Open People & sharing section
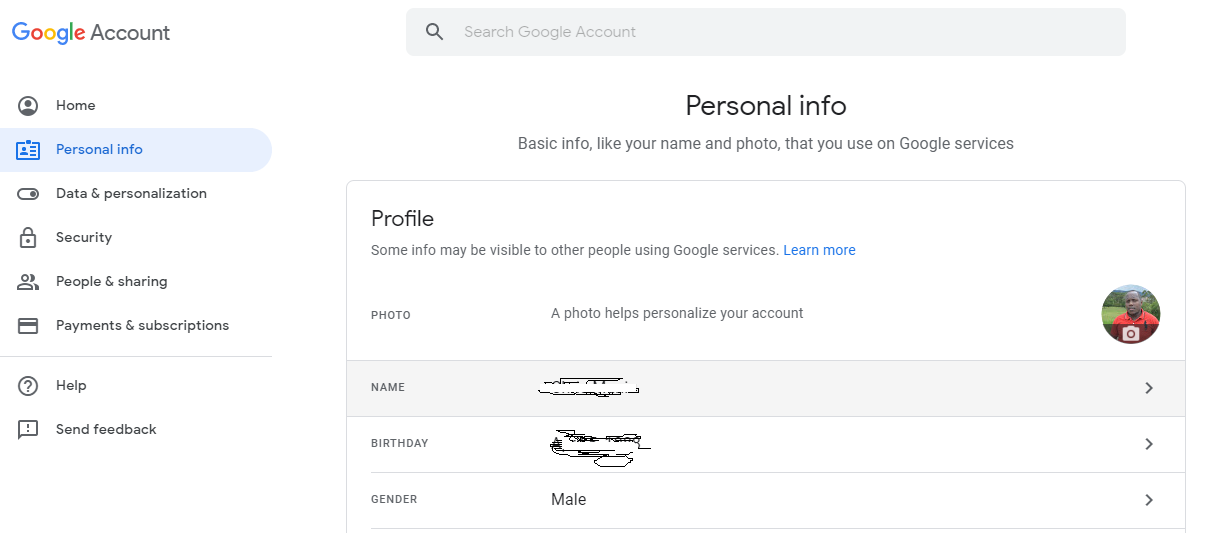This screenshot has width=1219, height=533. coord(111,282)
